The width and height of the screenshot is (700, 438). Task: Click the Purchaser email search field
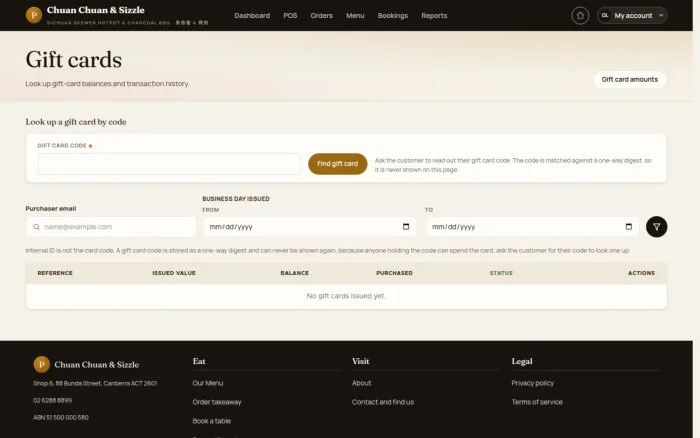point(111,227)
